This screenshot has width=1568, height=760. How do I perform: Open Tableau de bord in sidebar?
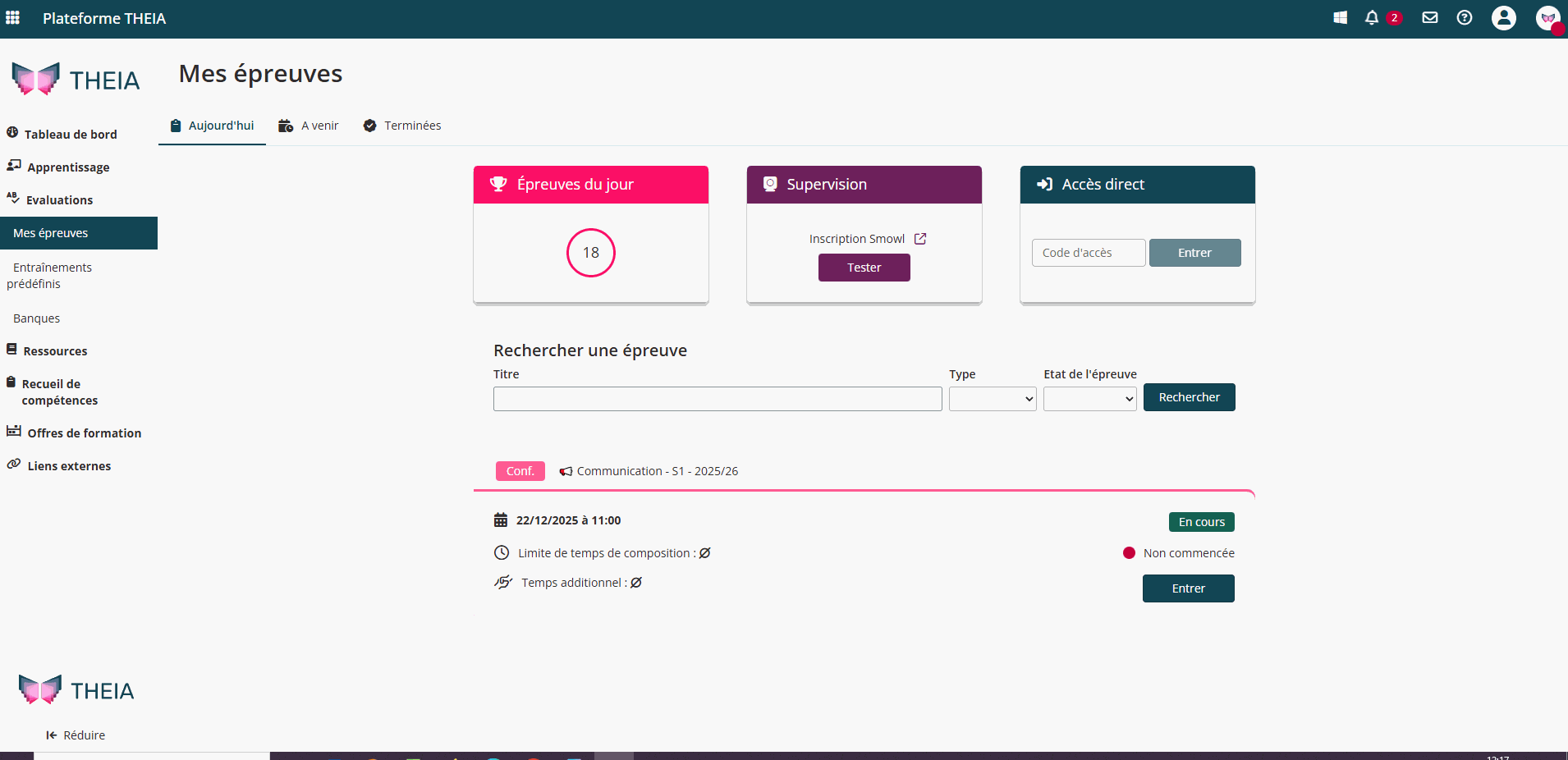click(70, 135)
